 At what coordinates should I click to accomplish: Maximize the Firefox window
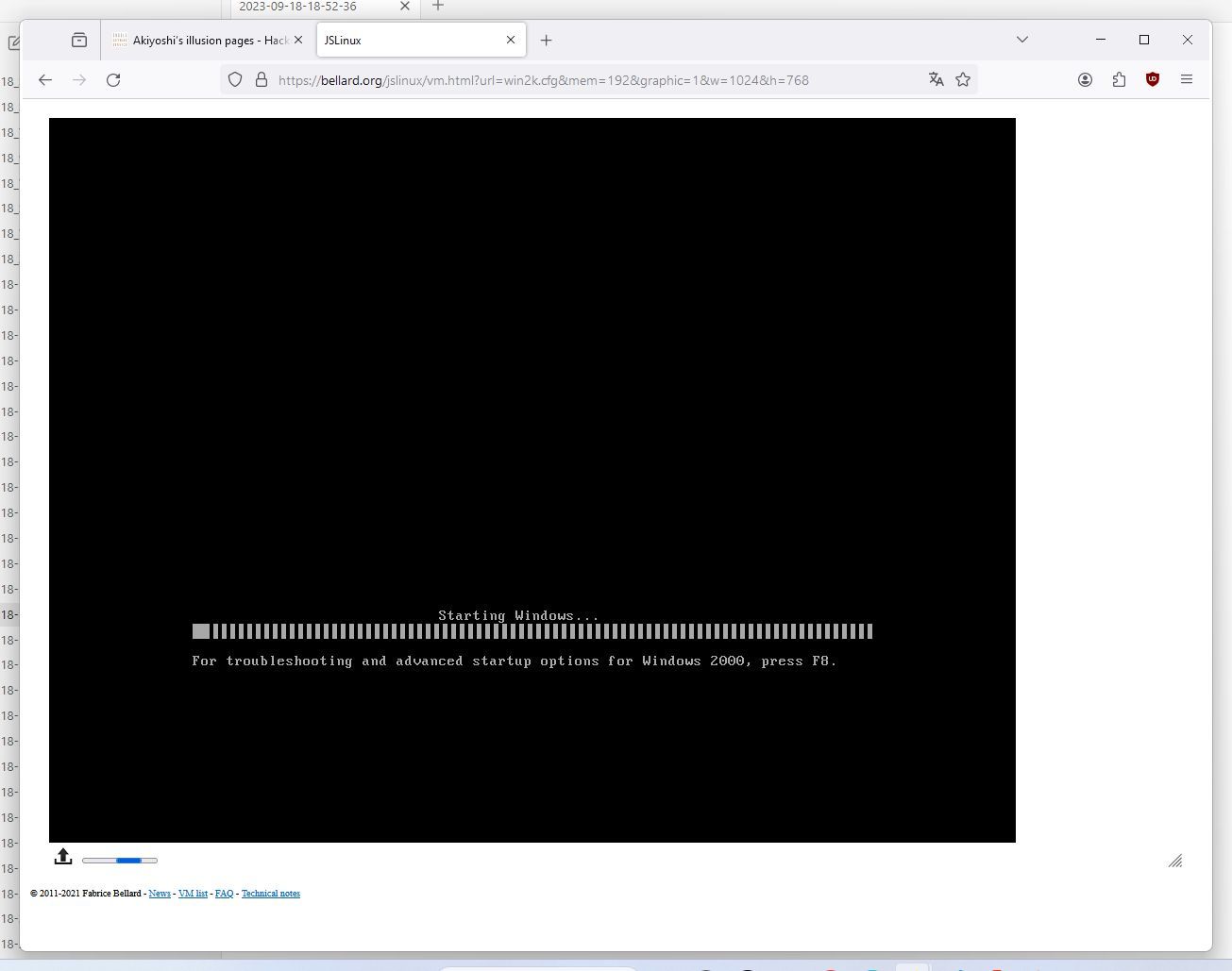click(1144, 40)
